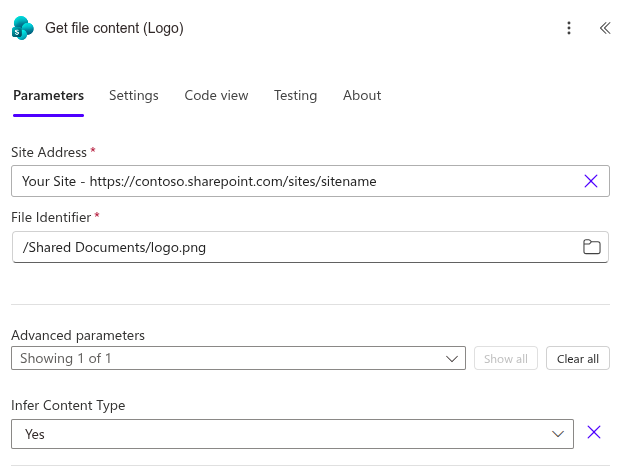Click the Clear all button
This screenshot has width=621, height=466.
tap(578, 359)
